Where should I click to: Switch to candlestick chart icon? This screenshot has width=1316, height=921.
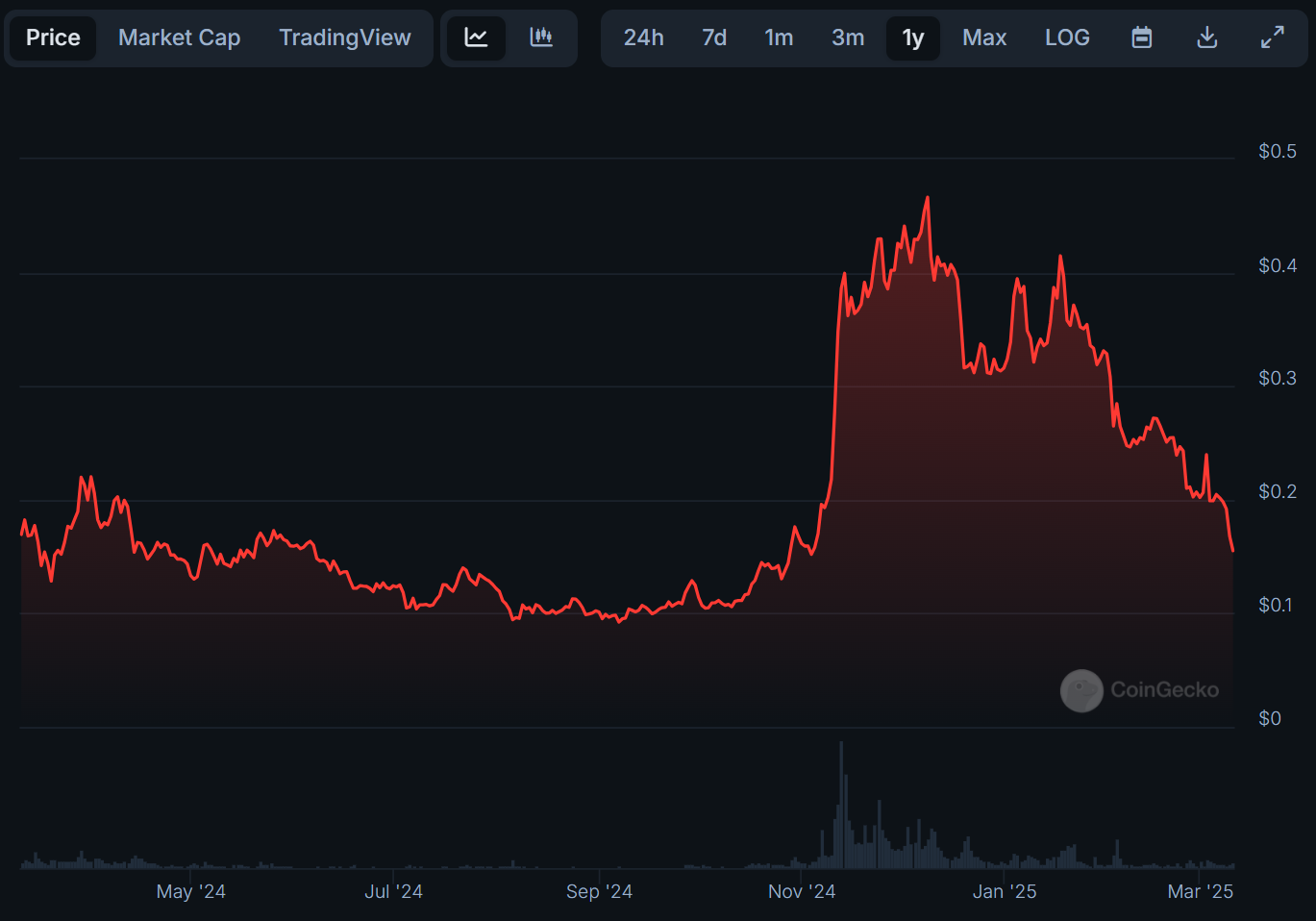pos(541,38)
